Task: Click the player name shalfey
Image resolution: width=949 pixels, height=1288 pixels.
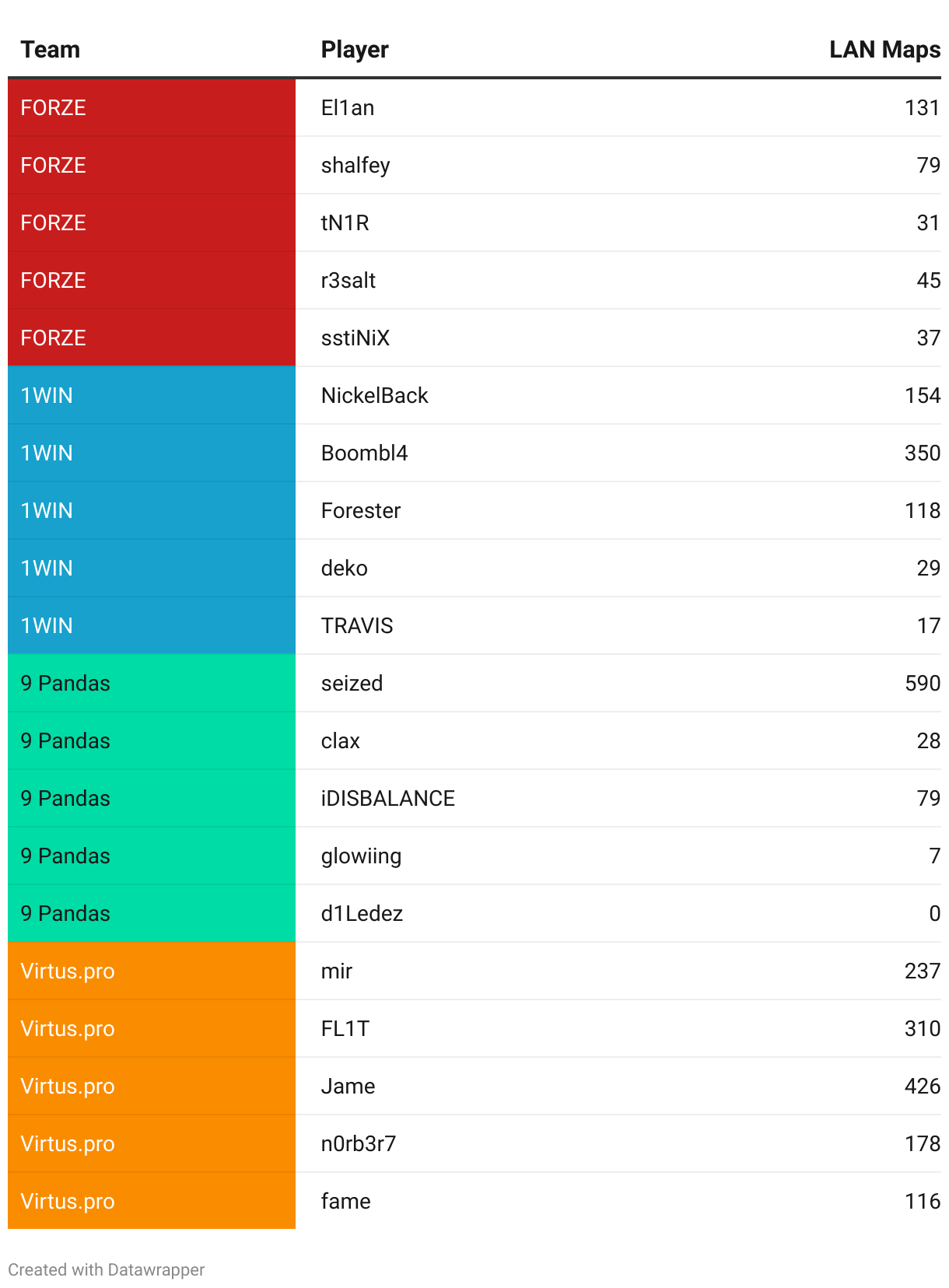Action: [355, 166]
